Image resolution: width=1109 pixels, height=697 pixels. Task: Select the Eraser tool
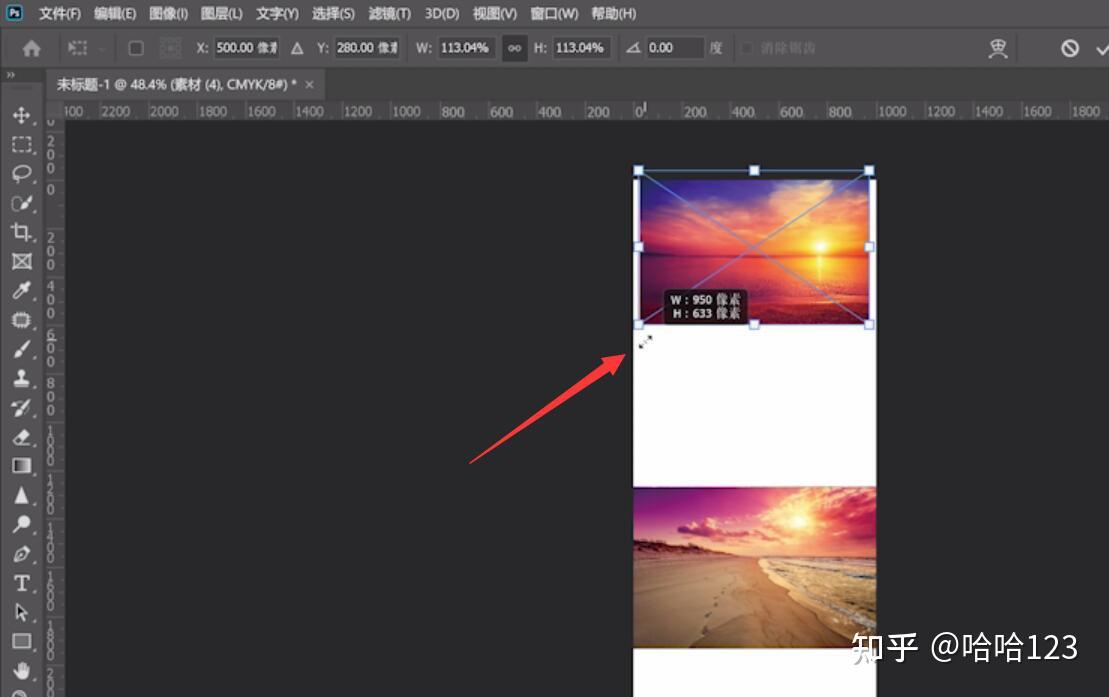coord(22,436)
